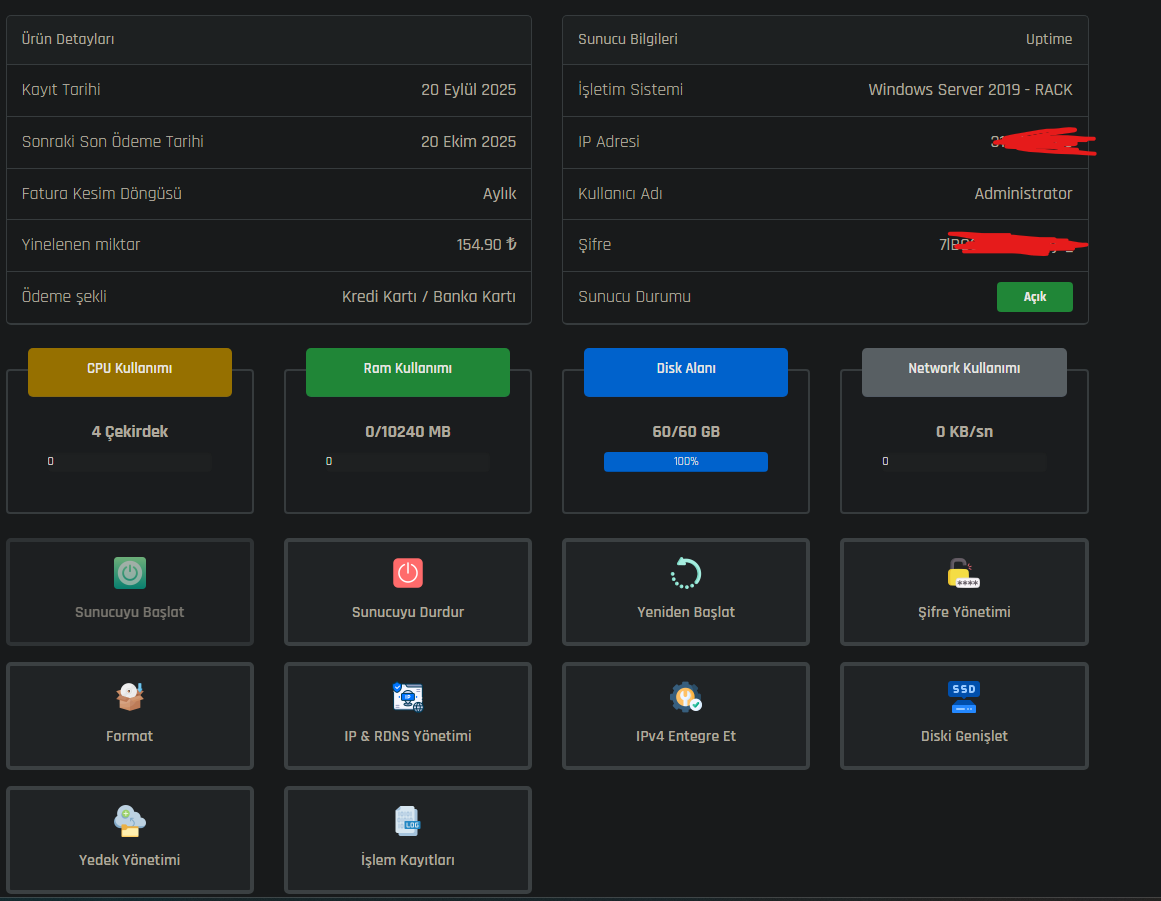Click the 4 Çekirdek text
The width and height of the screenshot is (1161, 901).
[130, 432]
